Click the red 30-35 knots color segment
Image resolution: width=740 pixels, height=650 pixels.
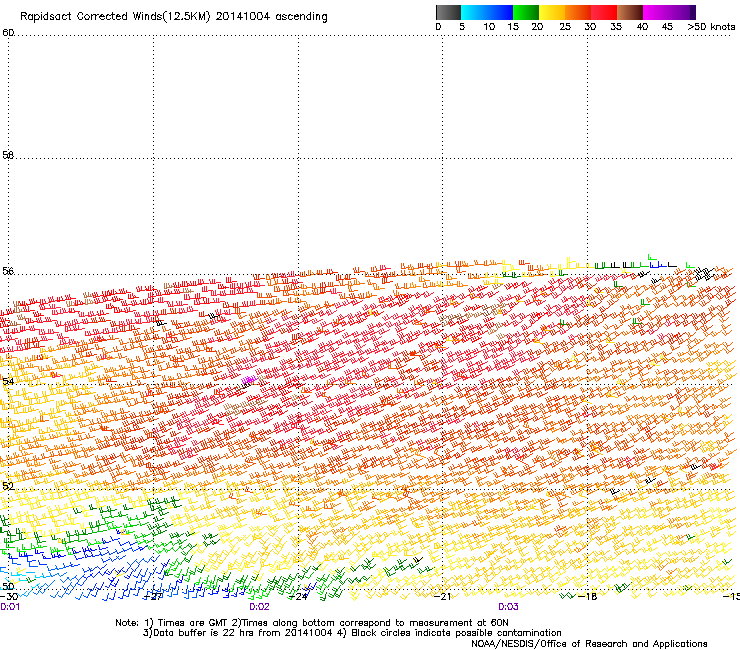point(604,12)
